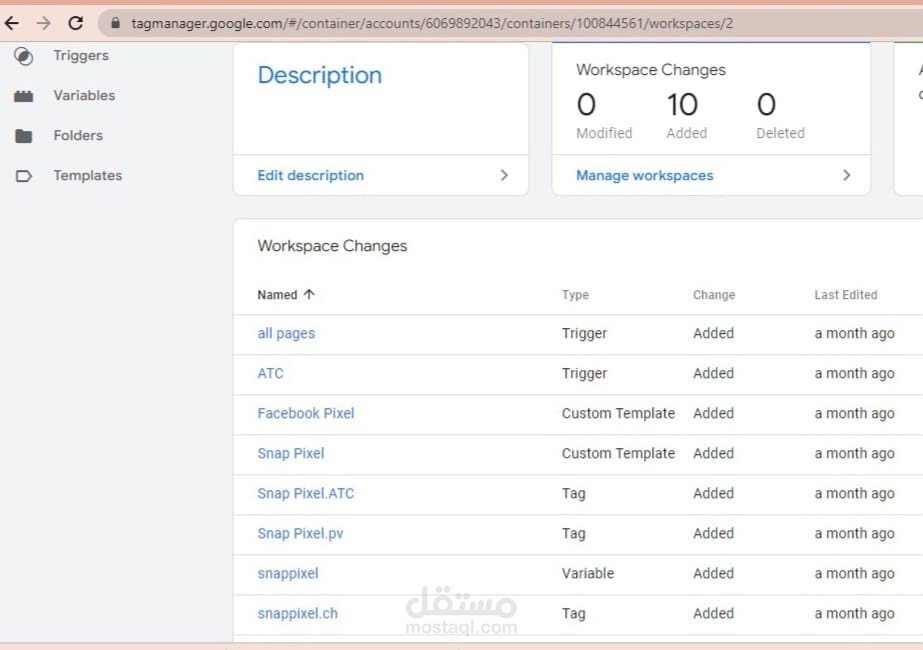Click Variable type in snappixel row

(587, 573)
